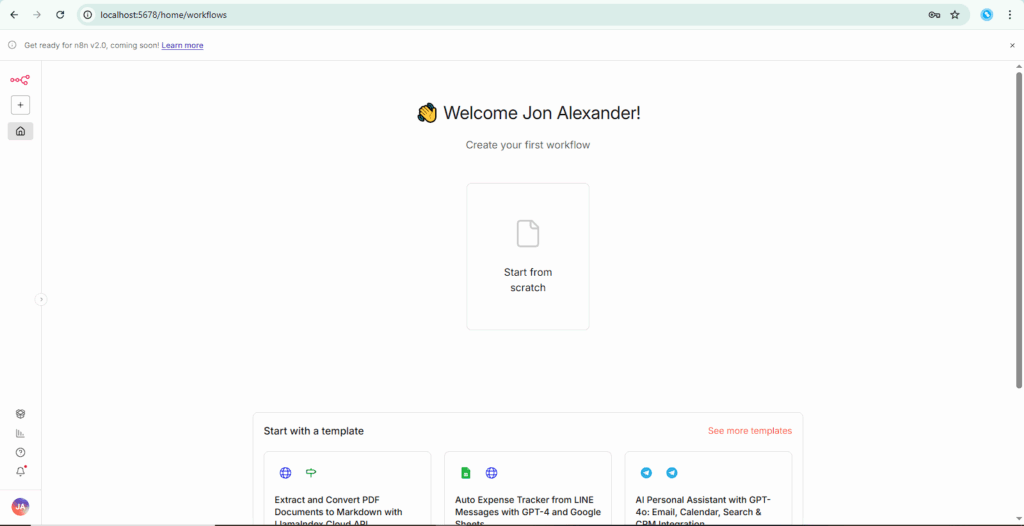Open the JA user avatar menu
This screenshot has height=526, width=1024.
(20, 506)
